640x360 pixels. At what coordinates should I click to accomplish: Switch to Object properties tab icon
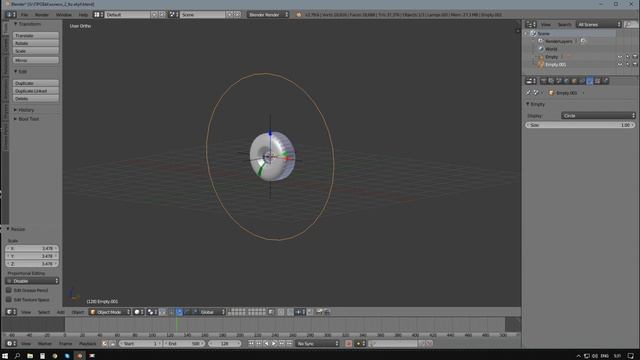(574, 81)
